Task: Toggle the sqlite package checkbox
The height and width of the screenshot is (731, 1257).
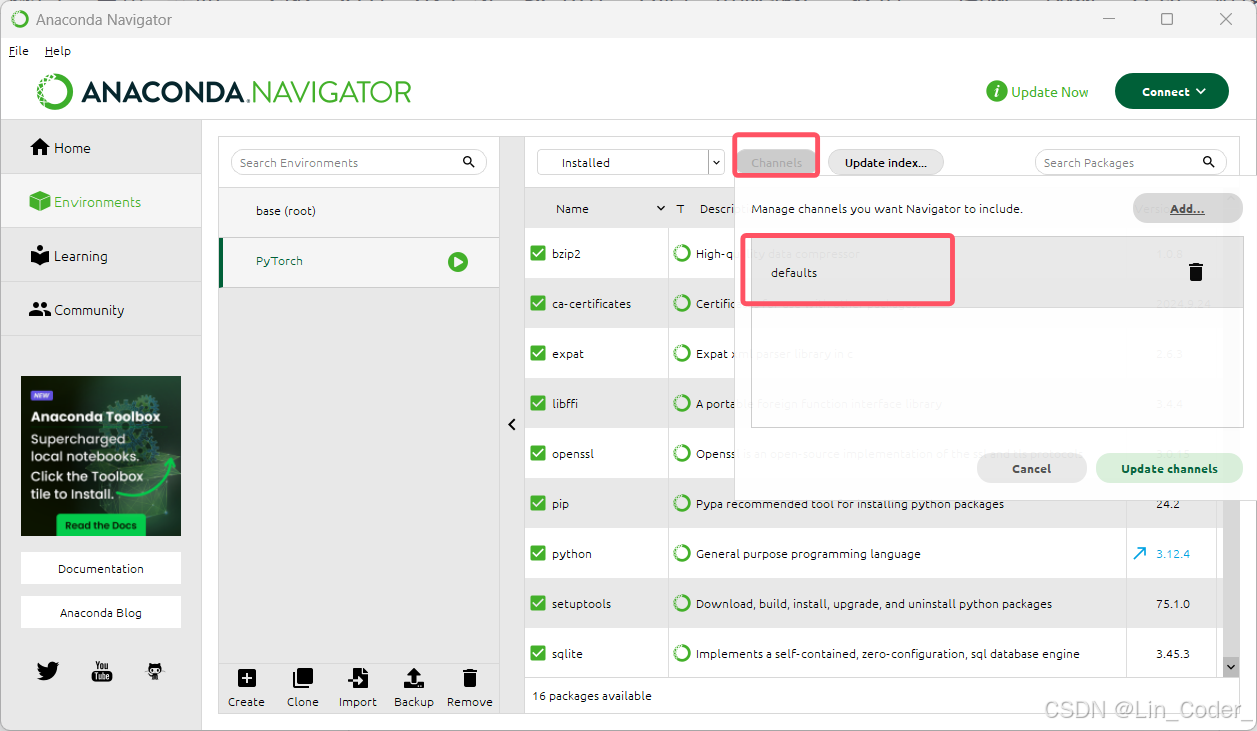Action: pos(538,653)
